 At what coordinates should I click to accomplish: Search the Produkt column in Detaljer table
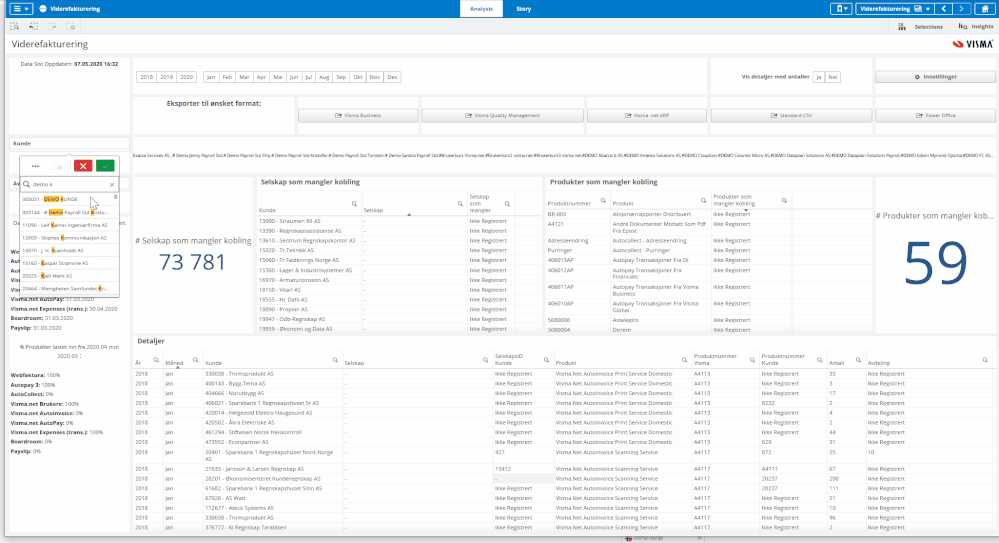coord(684,360)
